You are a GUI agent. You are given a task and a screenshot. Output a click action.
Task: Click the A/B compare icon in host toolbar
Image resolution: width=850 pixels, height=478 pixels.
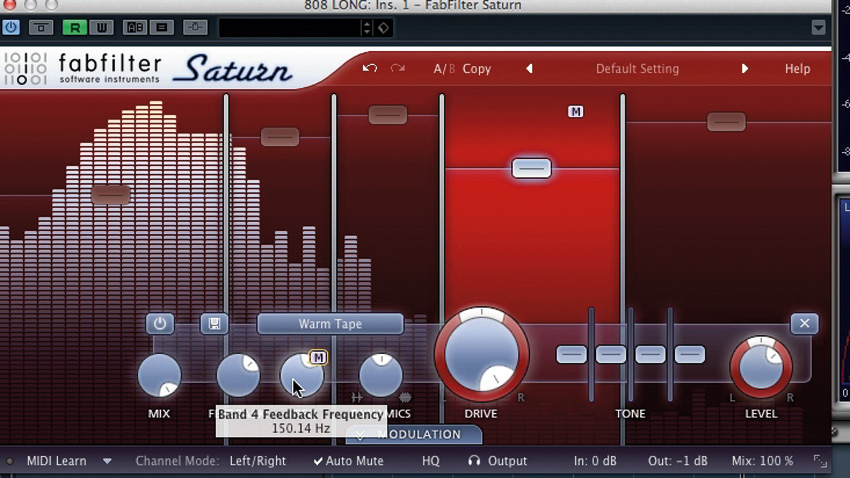tap(134, 27)
